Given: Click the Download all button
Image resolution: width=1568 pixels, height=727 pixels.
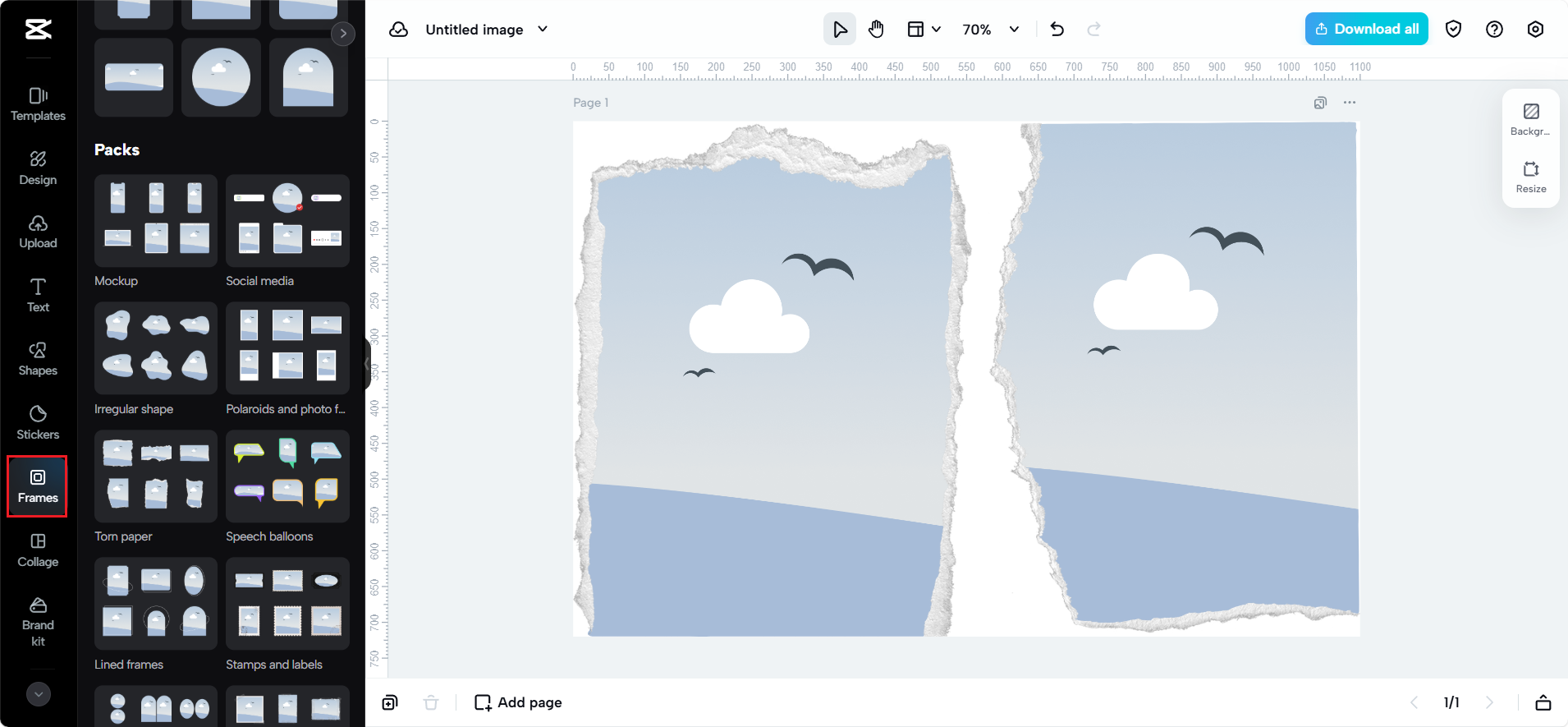Looking at the screenshot, I should tap(1367, 29).
